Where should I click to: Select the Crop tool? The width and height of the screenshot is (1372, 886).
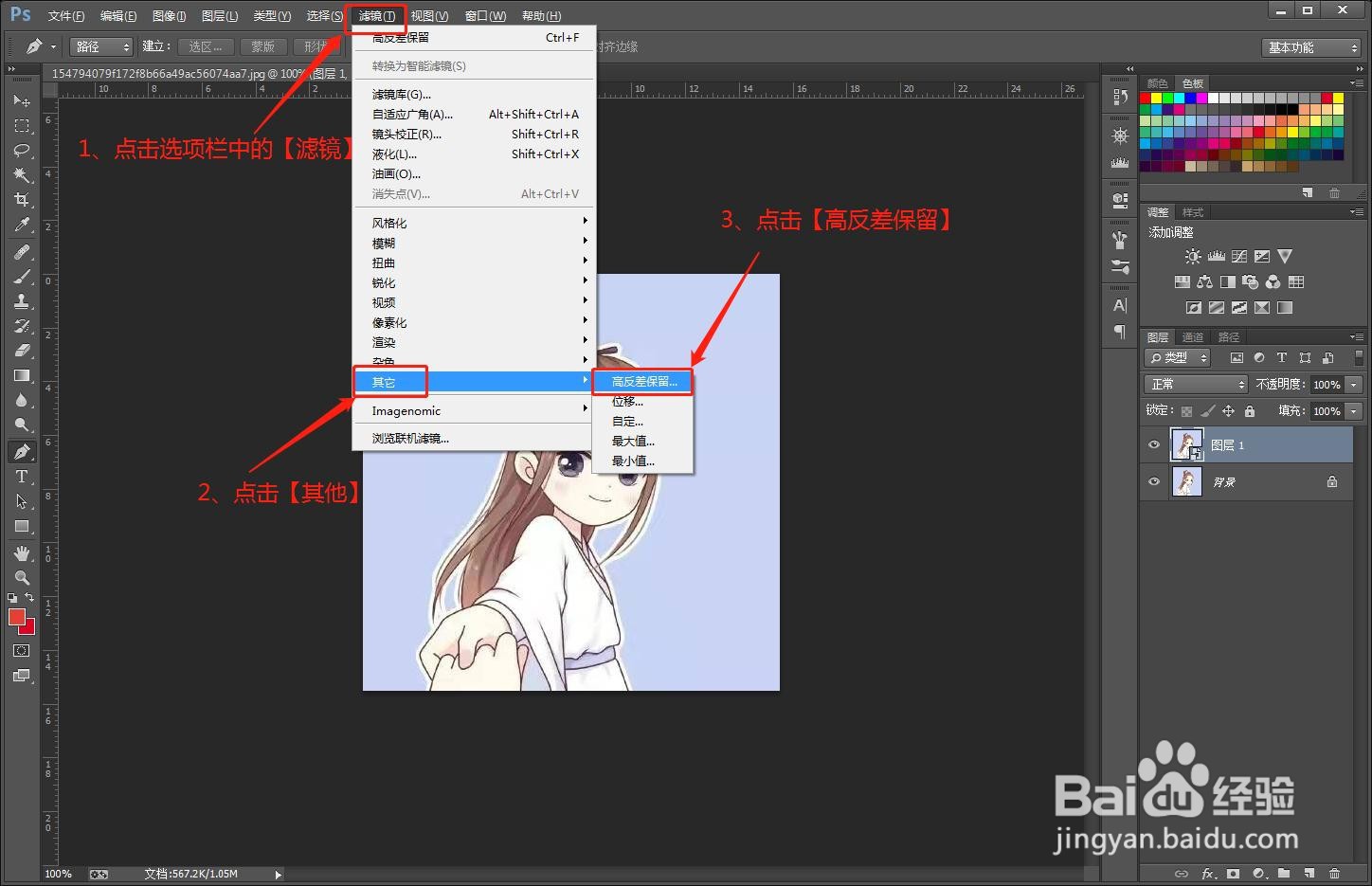22,199
